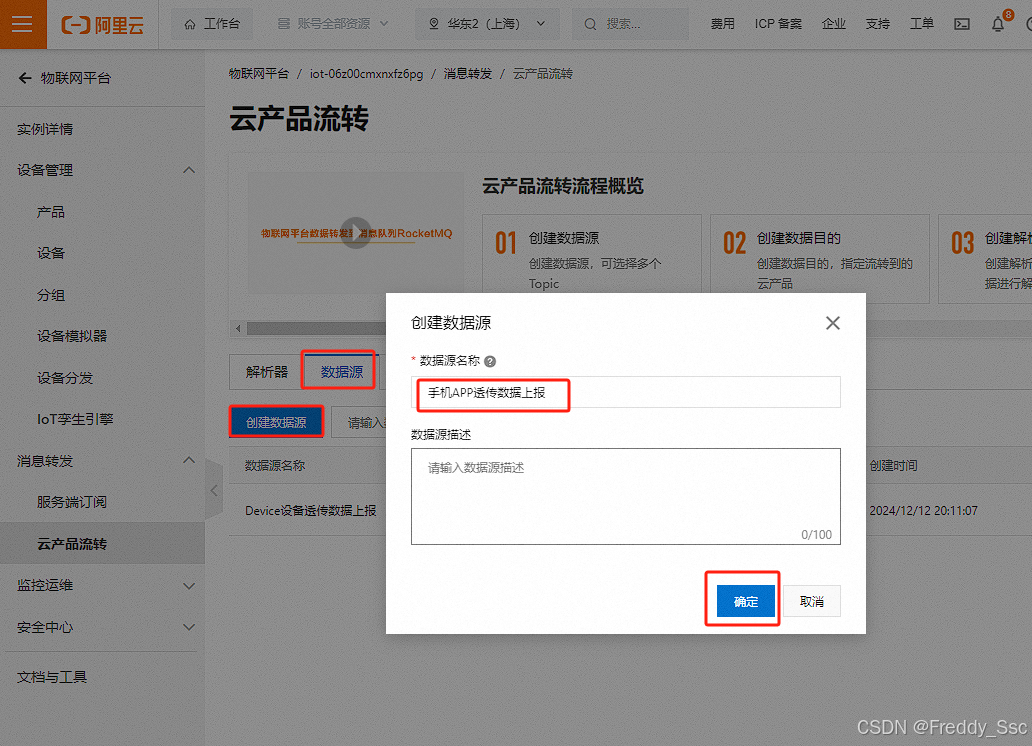Open 产品 in the sidebar

coord(51,212)
